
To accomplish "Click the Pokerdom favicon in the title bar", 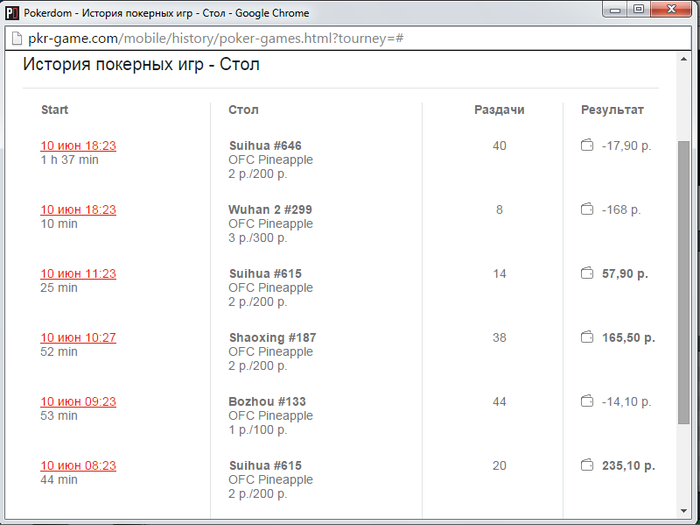I will click(12, 13).
